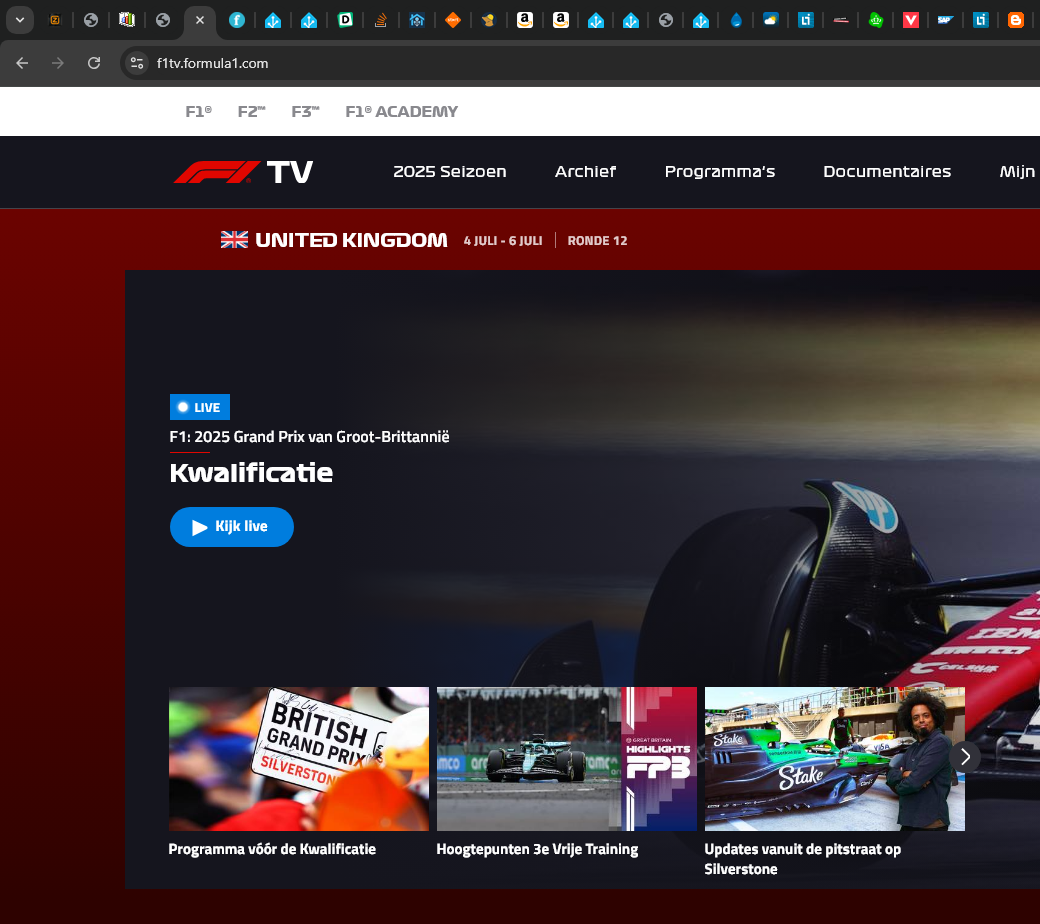1040x924 pixels.
Task: Open the Archief menu item
Action: 585,172
